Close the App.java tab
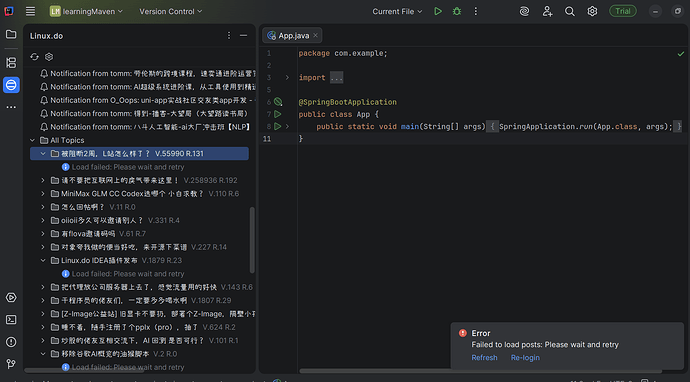 pos(316,36)
